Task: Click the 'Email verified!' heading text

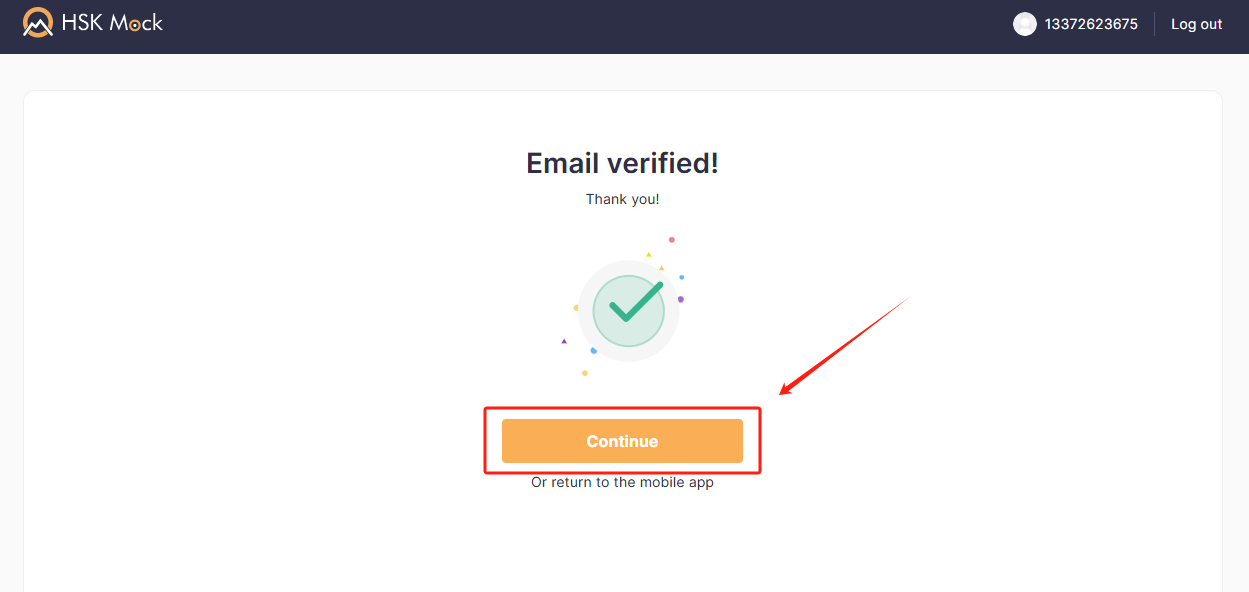Action: (x=622, y=162)
